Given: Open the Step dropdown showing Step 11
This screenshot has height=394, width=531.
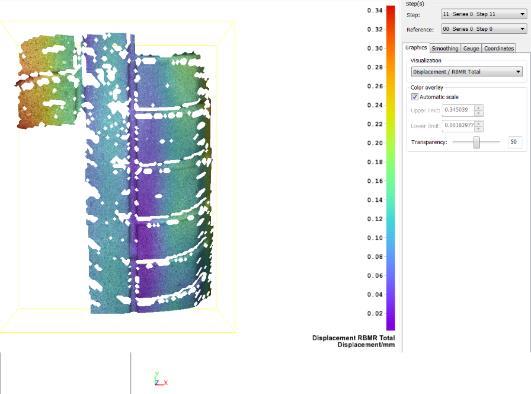Looking at the screenshot, I should pyautogui.click(x=484, y=14).
